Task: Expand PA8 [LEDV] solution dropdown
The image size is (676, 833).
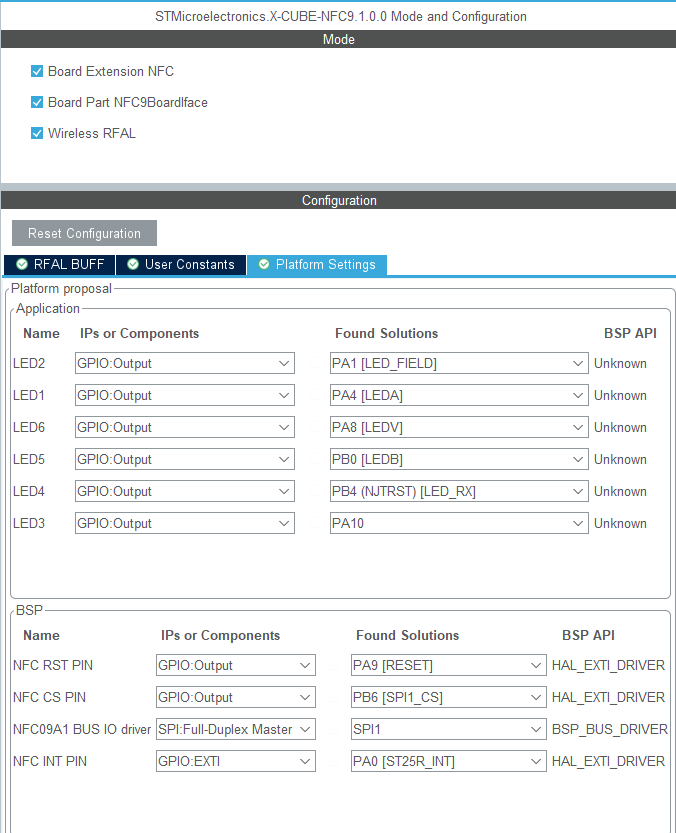Action: [459, 427]
